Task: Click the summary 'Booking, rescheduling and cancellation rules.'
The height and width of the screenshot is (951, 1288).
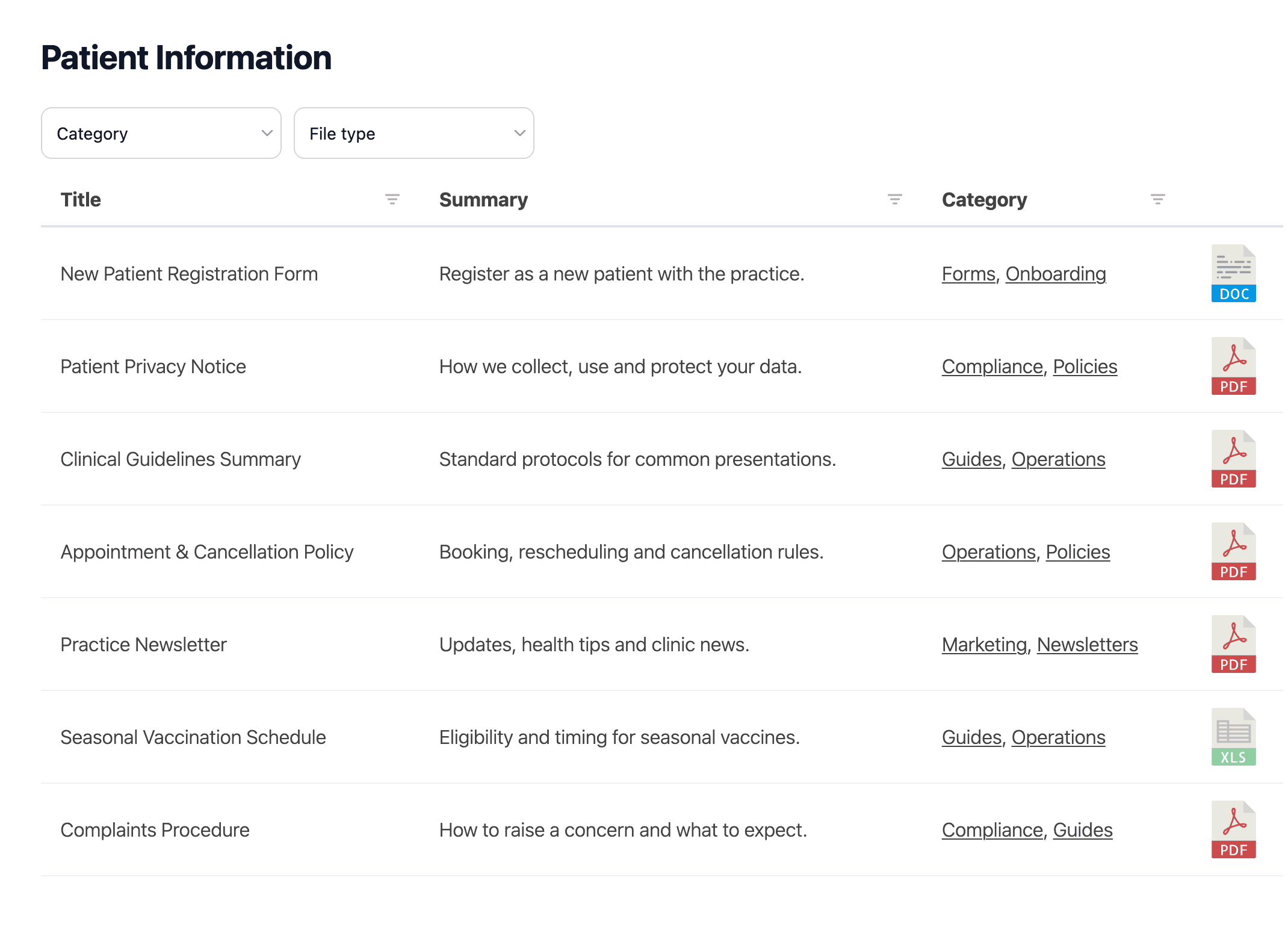Action: (x=631, y=552)
